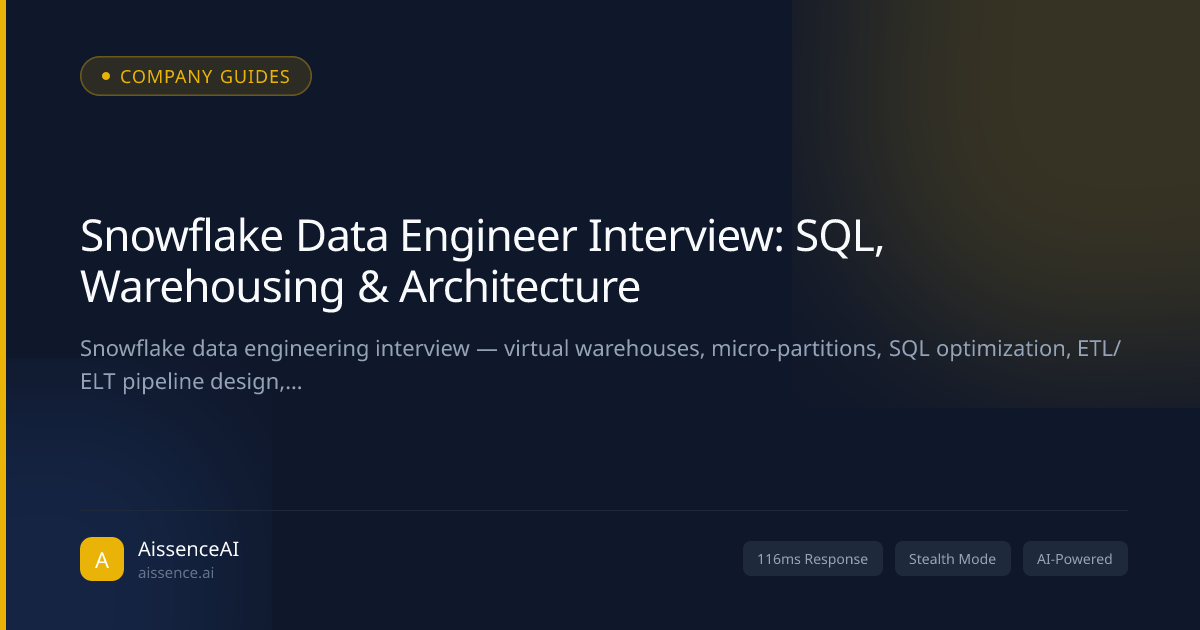Image resolution: width=1200 pixels, height=630 pixels.
Task: Click the Company Guides category pill
Action: pos(196,76)
